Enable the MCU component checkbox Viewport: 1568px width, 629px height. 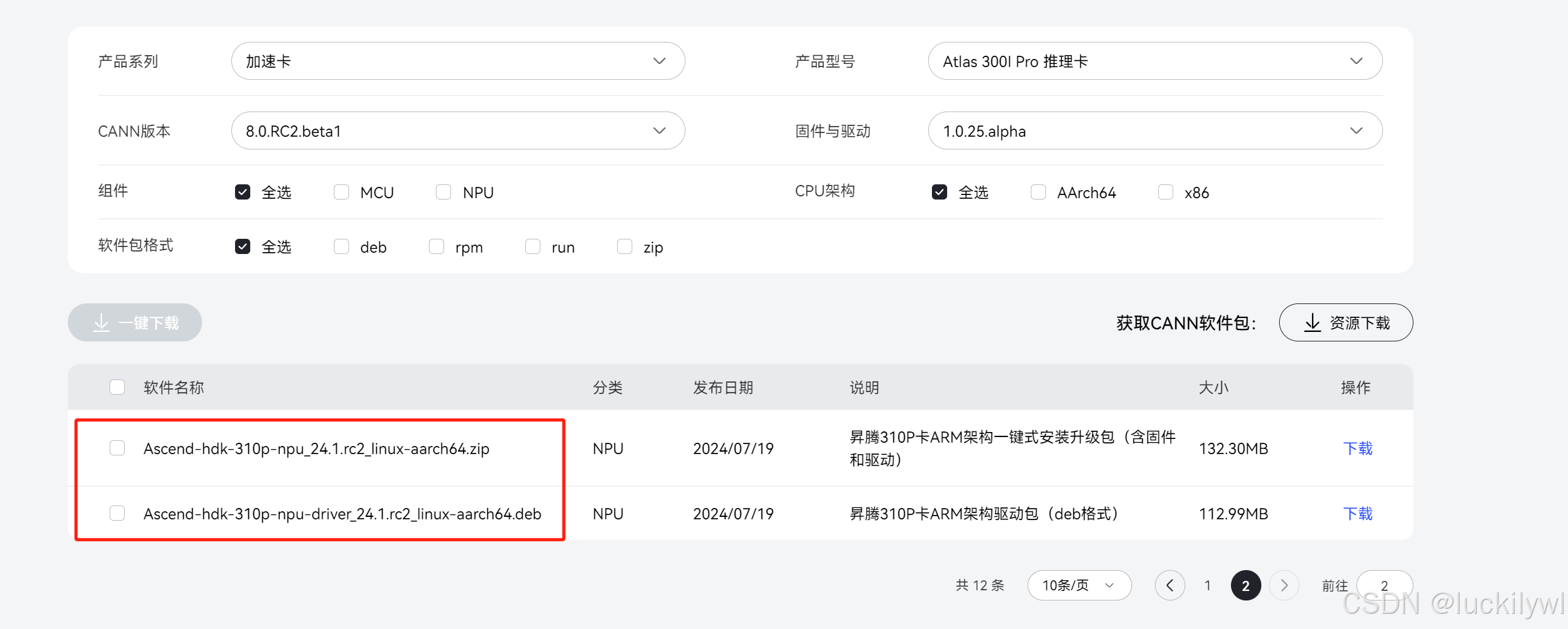tap(341, 192)
